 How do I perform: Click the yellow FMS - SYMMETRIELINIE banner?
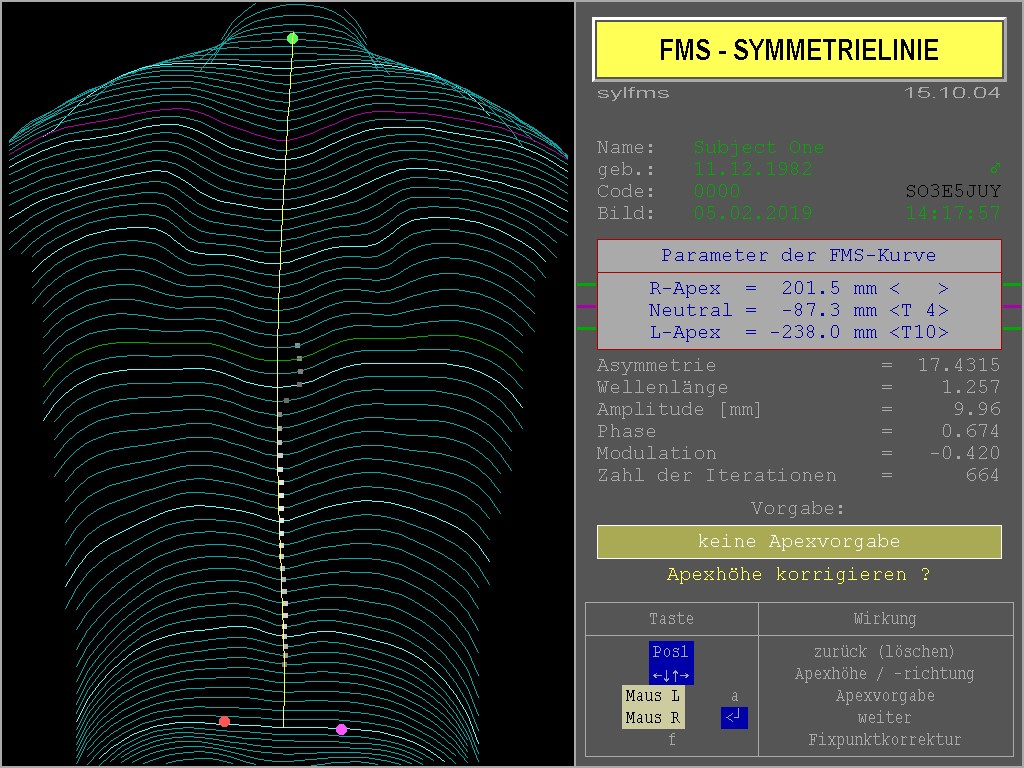tap(799, 50)
